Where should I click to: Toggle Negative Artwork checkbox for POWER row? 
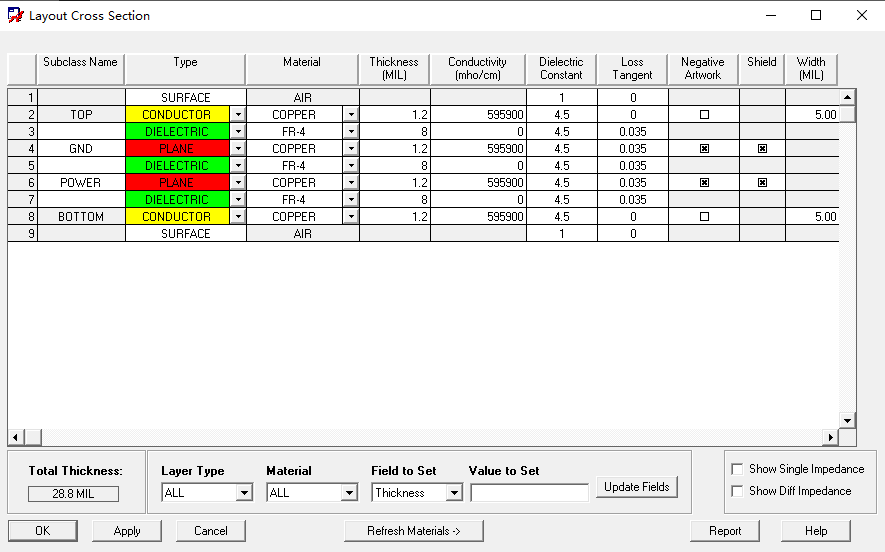click(704, 182)
